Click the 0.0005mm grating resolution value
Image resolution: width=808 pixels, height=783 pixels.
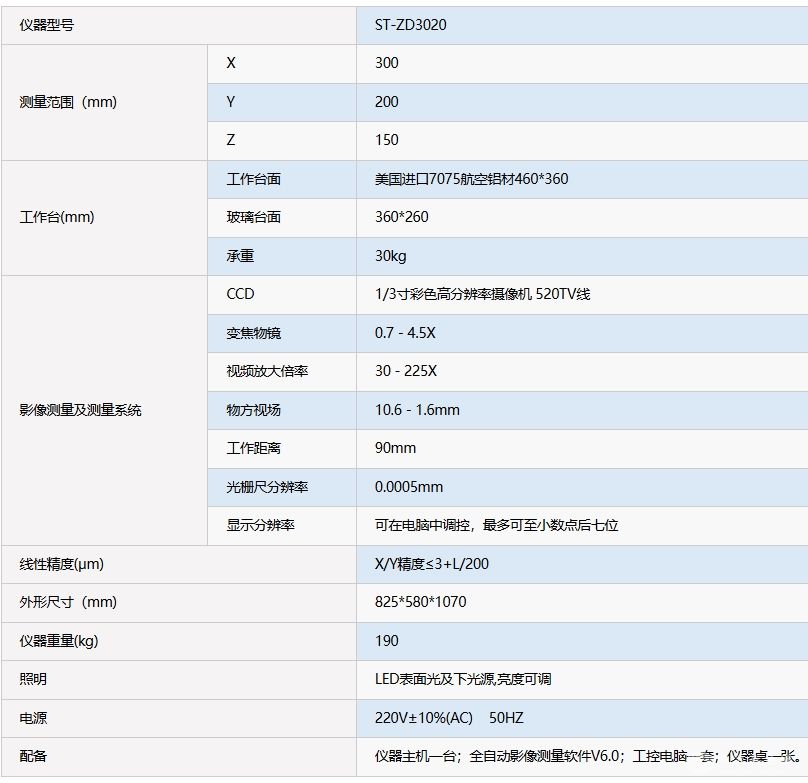click(x=408, y=487)
